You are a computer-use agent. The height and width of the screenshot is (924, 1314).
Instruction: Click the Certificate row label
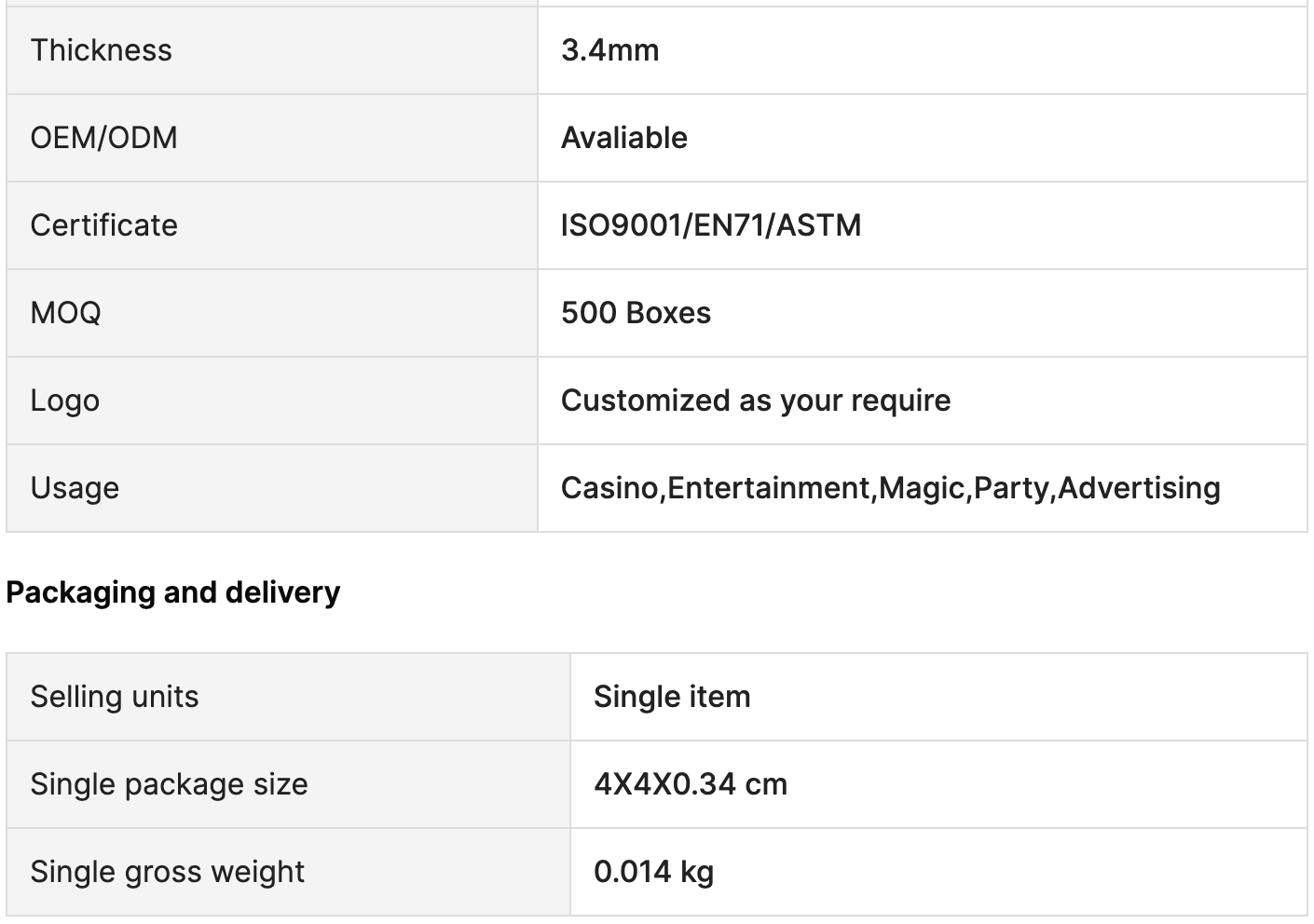(103, 225)
